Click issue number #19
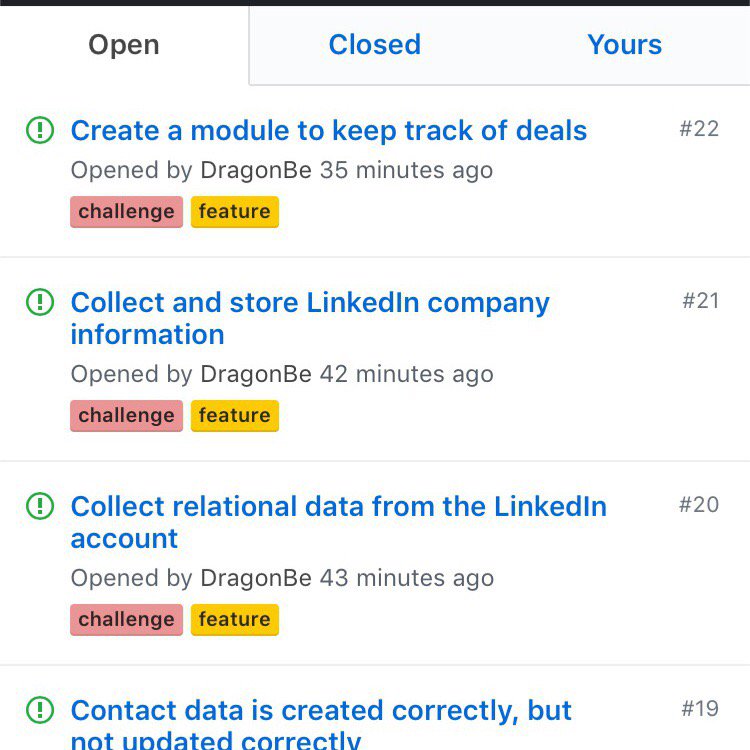 click(700, 709)
